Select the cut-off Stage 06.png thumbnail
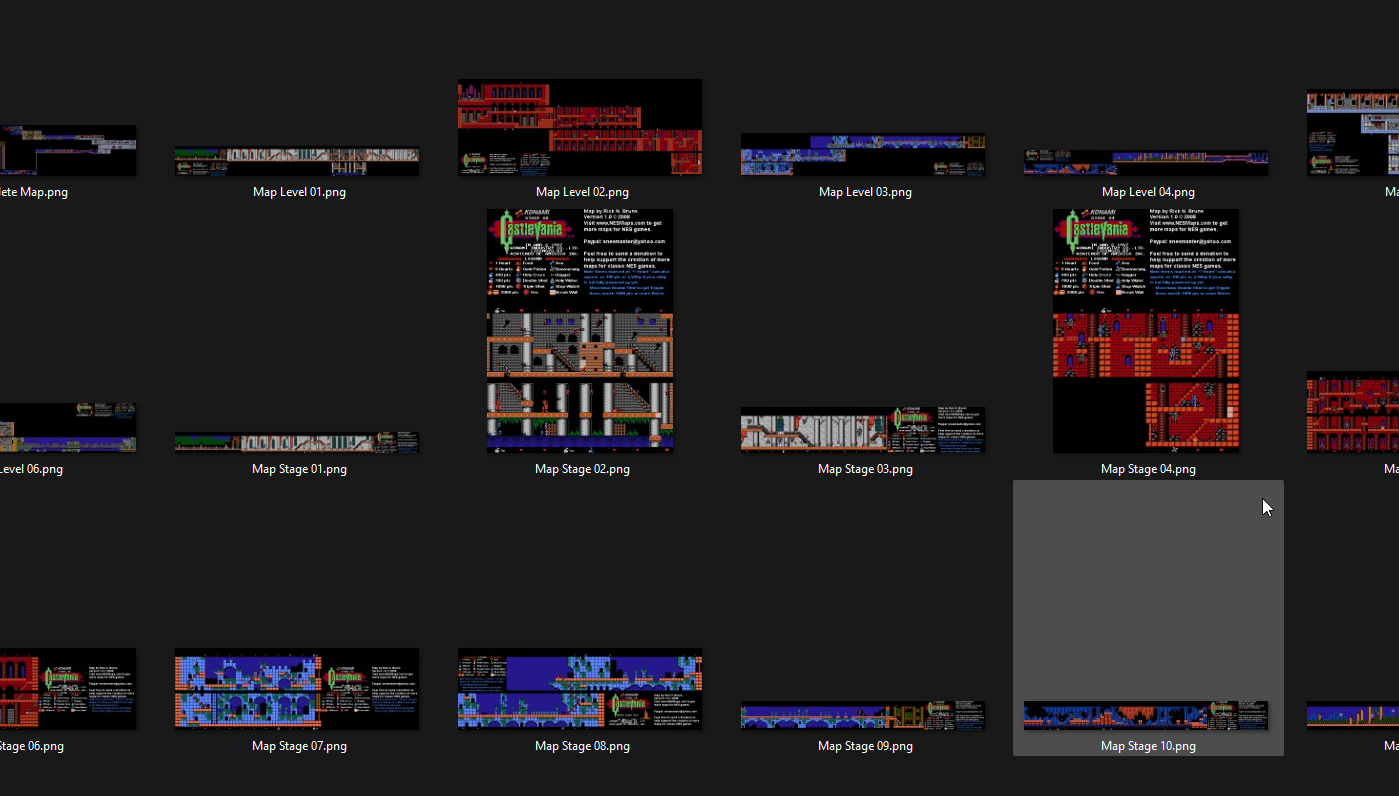This screenshot has height=796, width=1399. pyautogui.click(x=68, y=689)
